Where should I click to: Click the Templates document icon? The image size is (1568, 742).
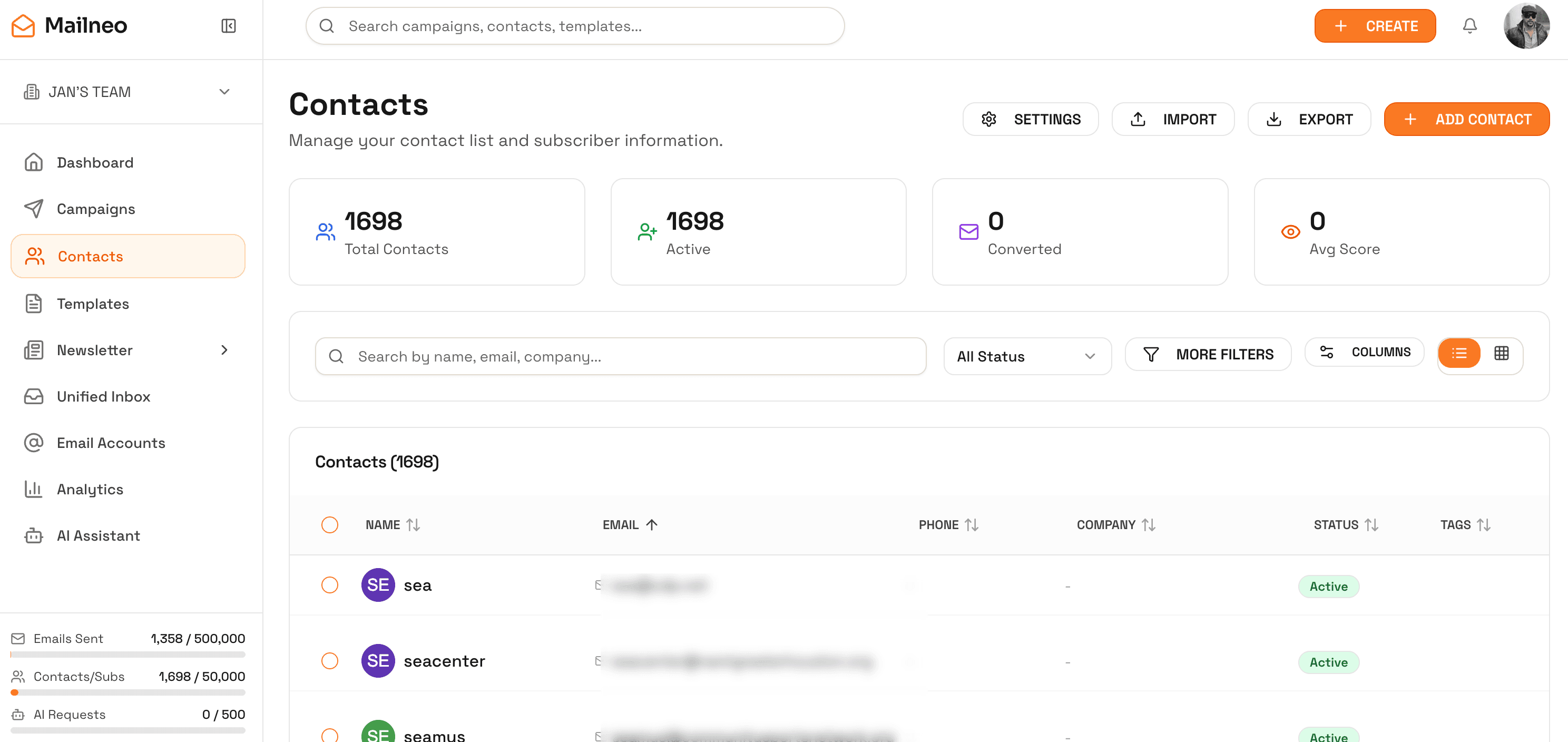tap(34, 304)
